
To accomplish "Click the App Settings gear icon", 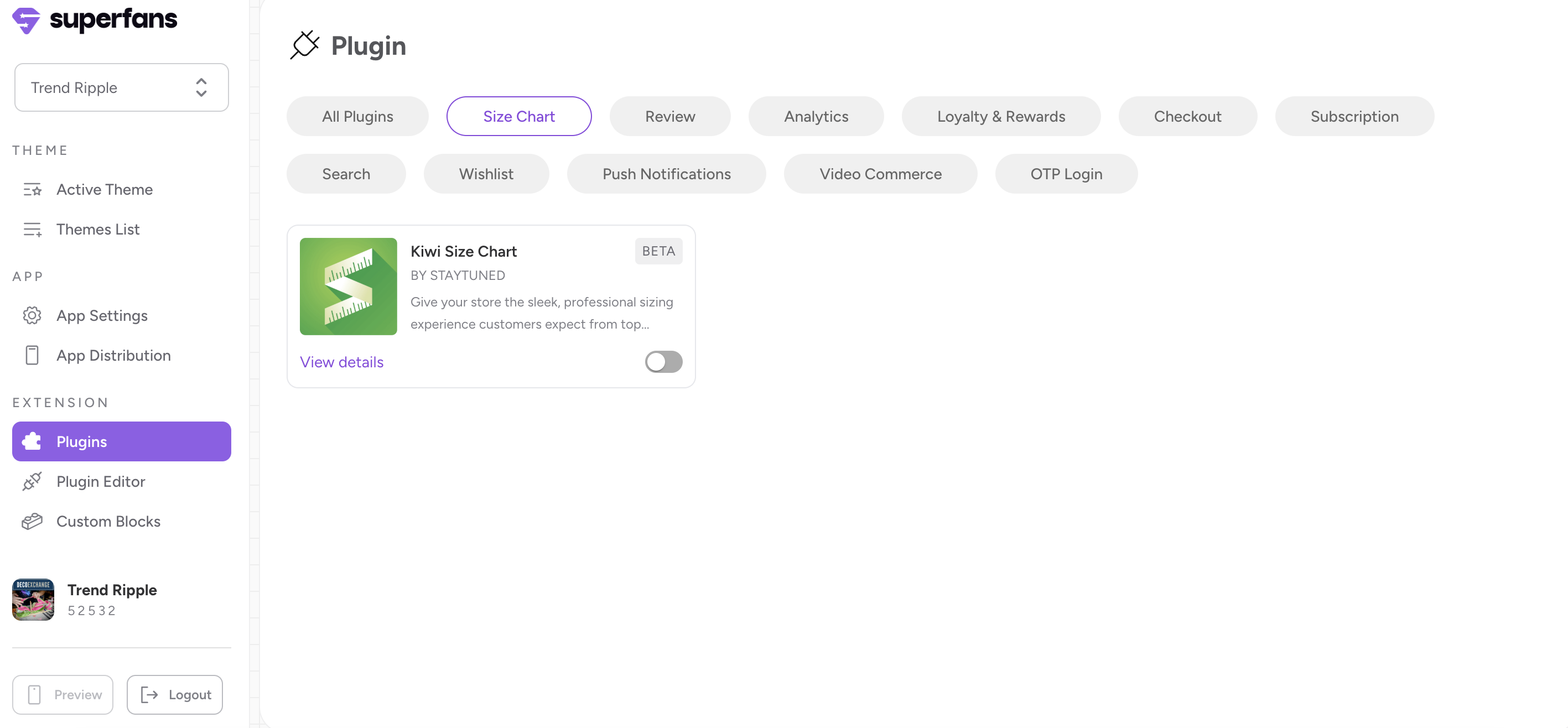I will [x=32, y=315].
